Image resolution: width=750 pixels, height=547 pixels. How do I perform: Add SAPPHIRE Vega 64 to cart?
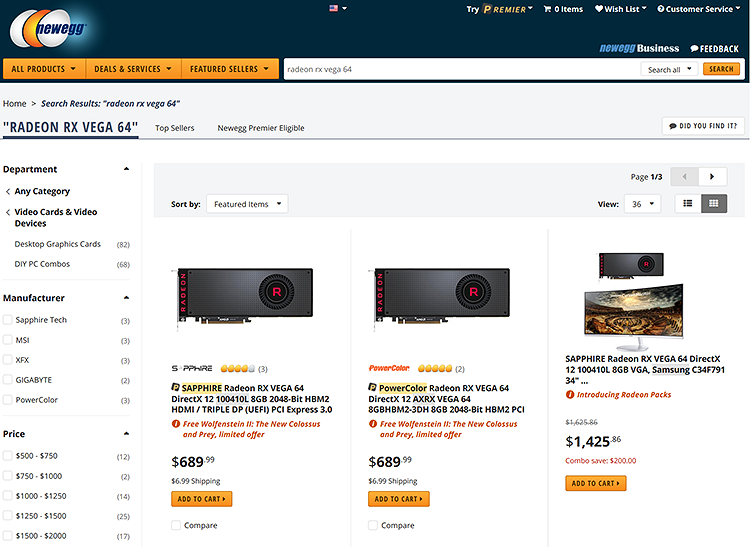pos(201,499)
